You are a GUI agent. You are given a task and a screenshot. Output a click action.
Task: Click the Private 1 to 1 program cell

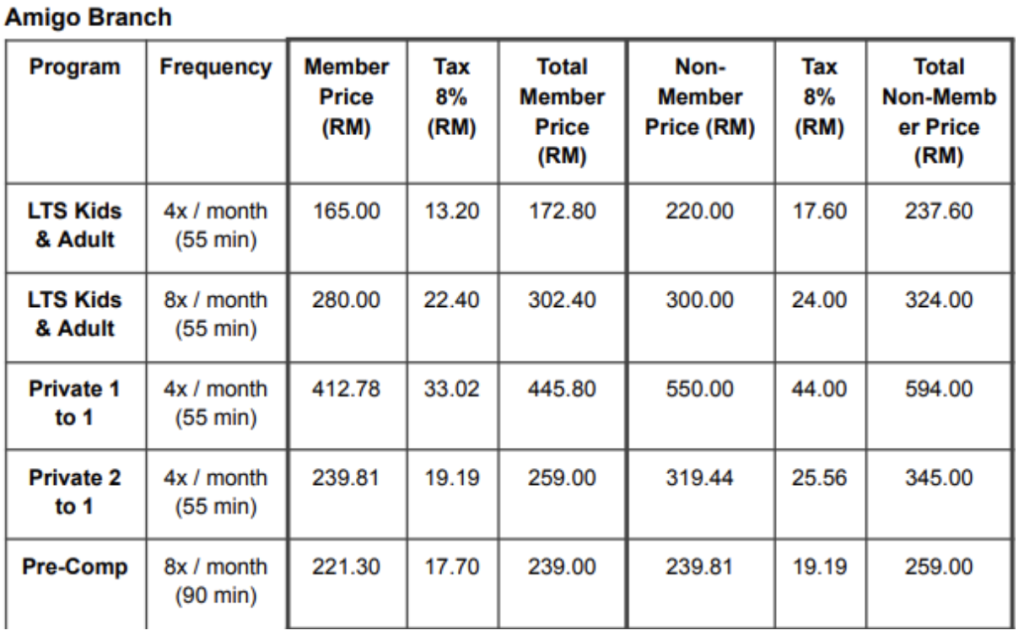point(75,404)
